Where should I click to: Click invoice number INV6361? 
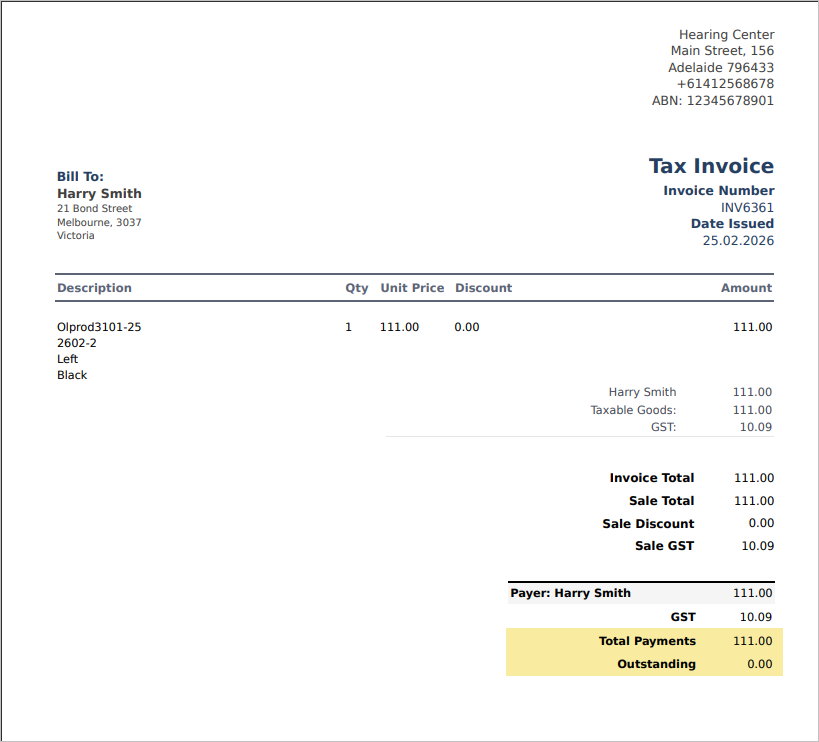point(747,208)
